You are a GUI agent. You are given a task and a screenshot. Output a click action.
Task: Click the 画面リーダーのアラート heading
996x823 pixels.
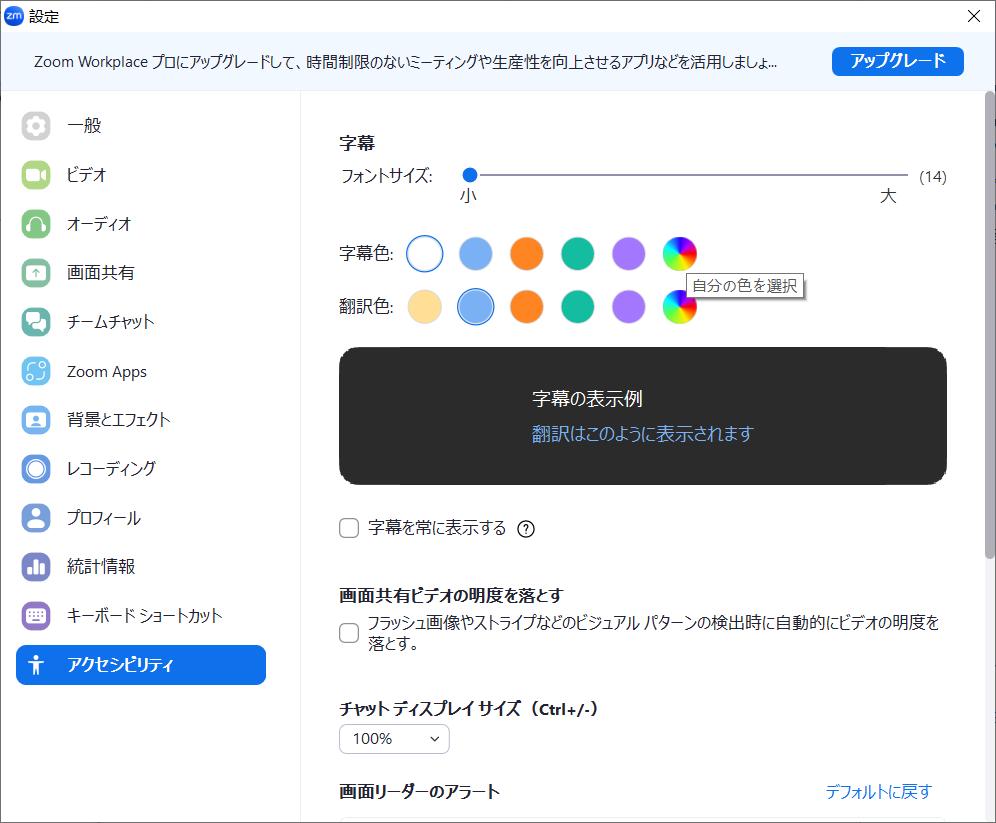[x=419, y=791]
